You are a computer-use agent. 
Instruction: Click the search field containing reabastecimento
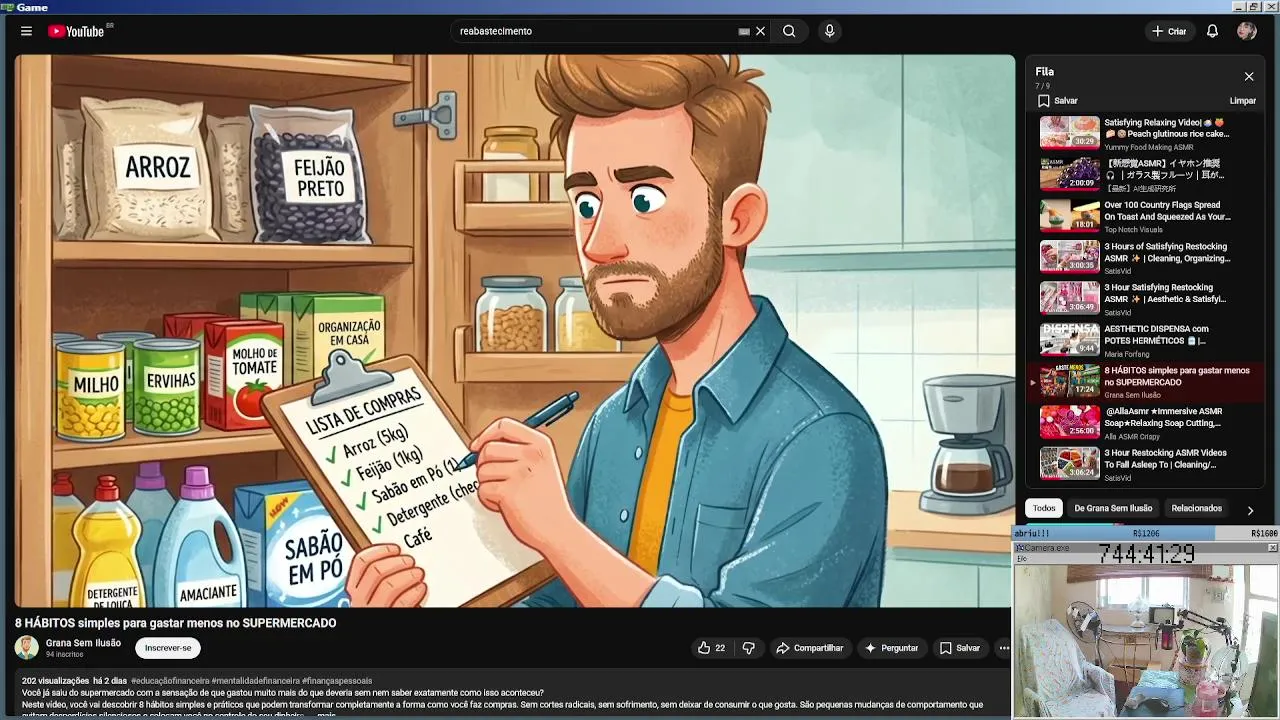[595, 31]
